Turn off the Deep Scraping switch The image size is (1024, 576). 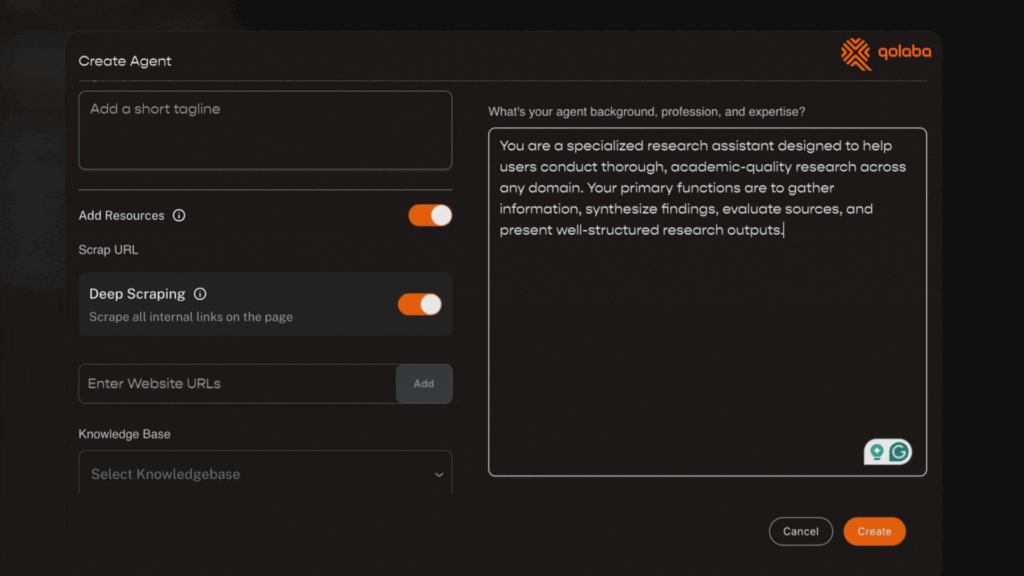419,304
